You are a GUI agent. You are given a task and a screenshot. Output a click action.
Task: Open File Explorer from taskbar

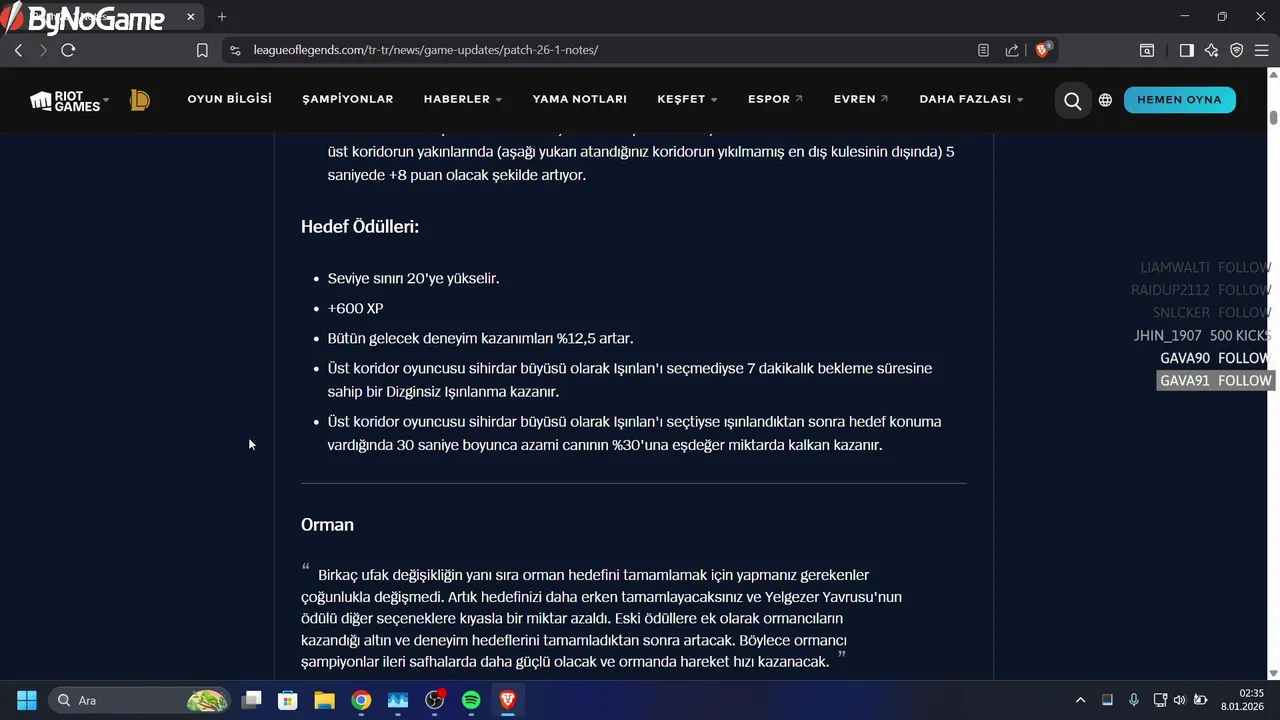coord(324,700)
